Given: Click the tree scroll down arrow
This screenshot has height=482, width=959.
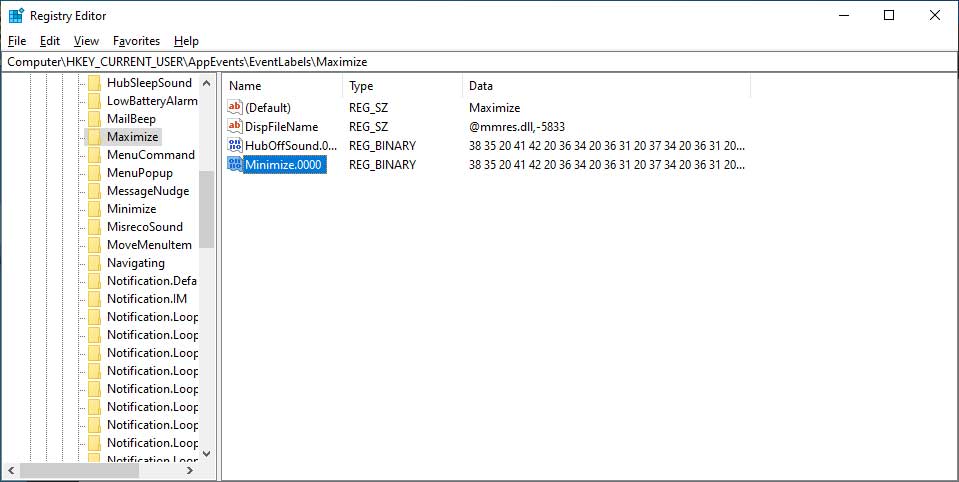Looking at the screenshot, I should [207, 454].
